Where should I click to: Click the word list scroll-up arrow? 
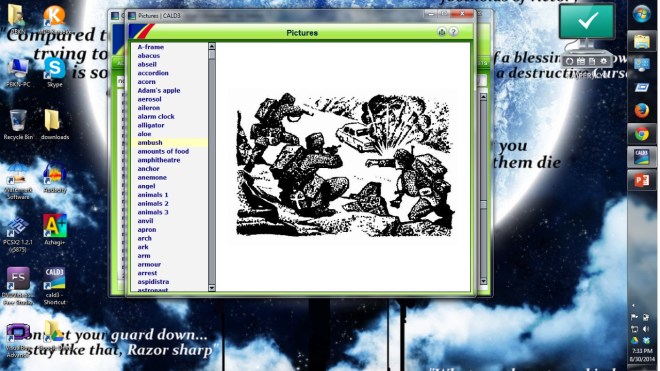click(x=212, y=46)
